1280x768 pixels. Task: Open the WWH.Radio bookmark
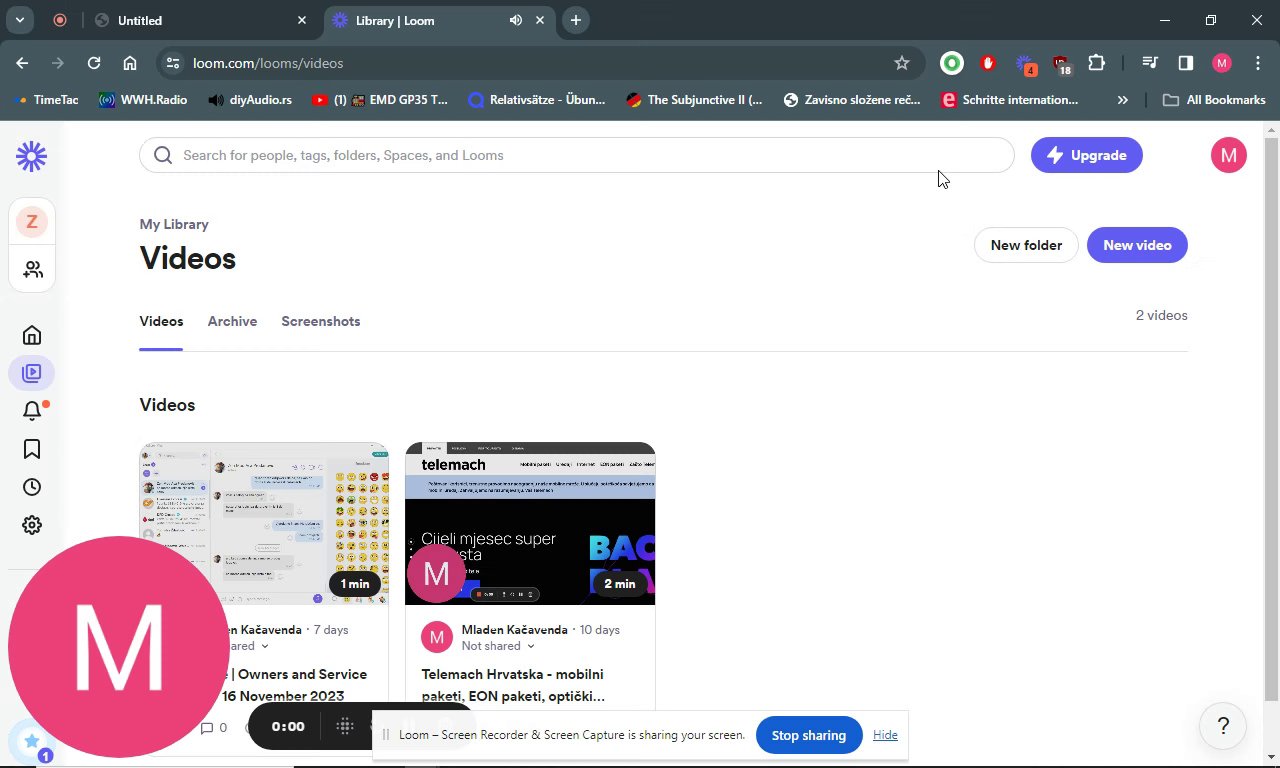pyautogui.click(x=143, y=100)
